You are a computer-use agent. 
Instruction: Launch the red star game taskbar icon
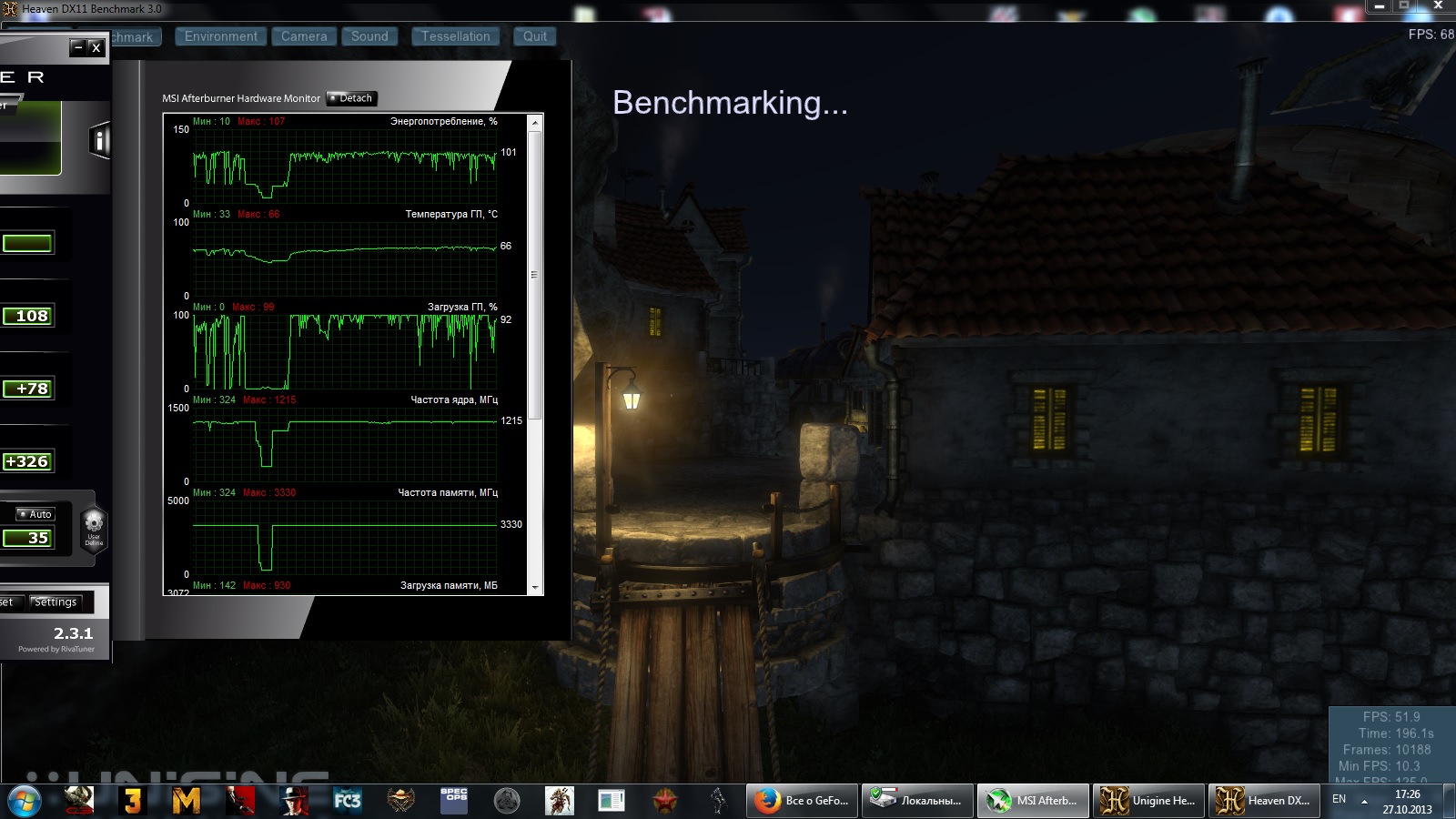click(665, 801)
